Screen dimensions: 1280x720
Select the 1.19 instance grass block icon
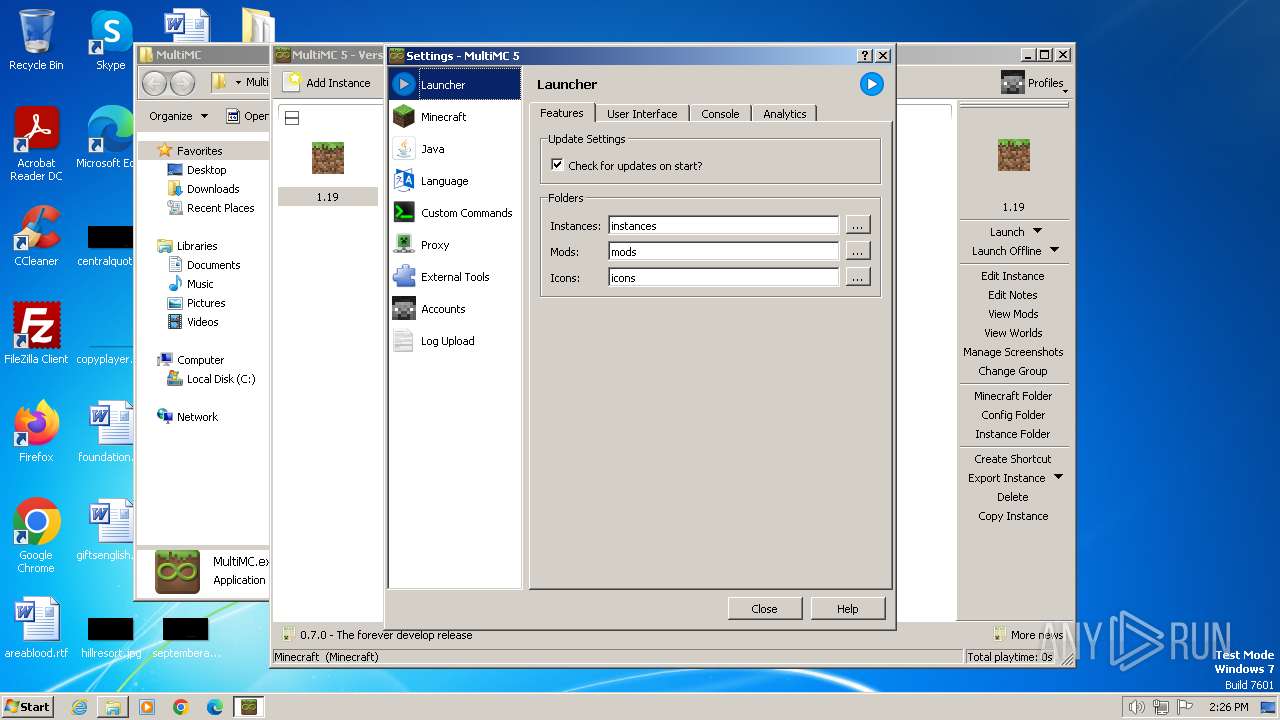(328, 158)
